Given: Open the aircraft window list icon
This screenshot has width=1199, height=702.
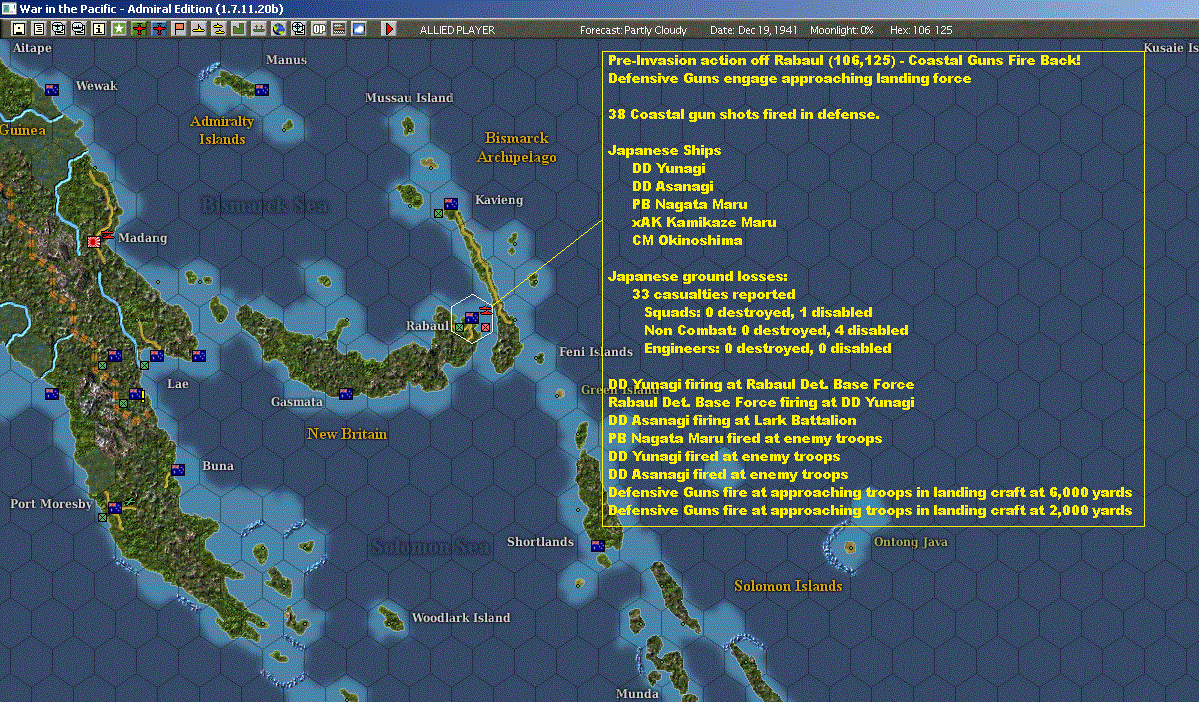Looking at the screenshot, I should (59, 29).
